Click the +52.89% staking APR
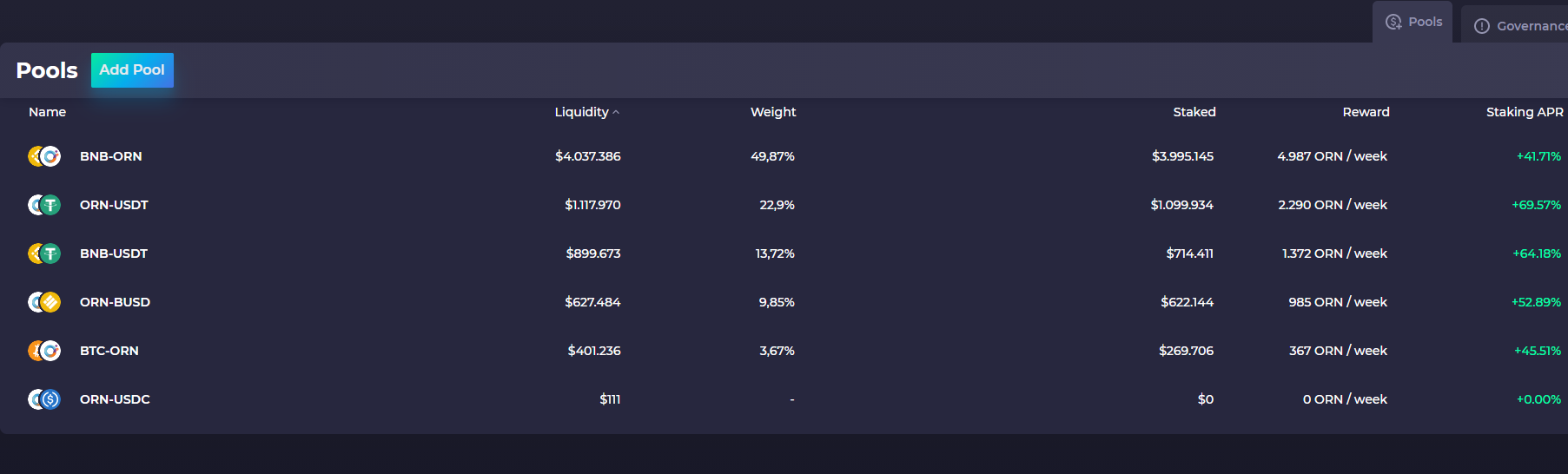This screenshot has height=474, width=1568. click(x=1537, y=302)
